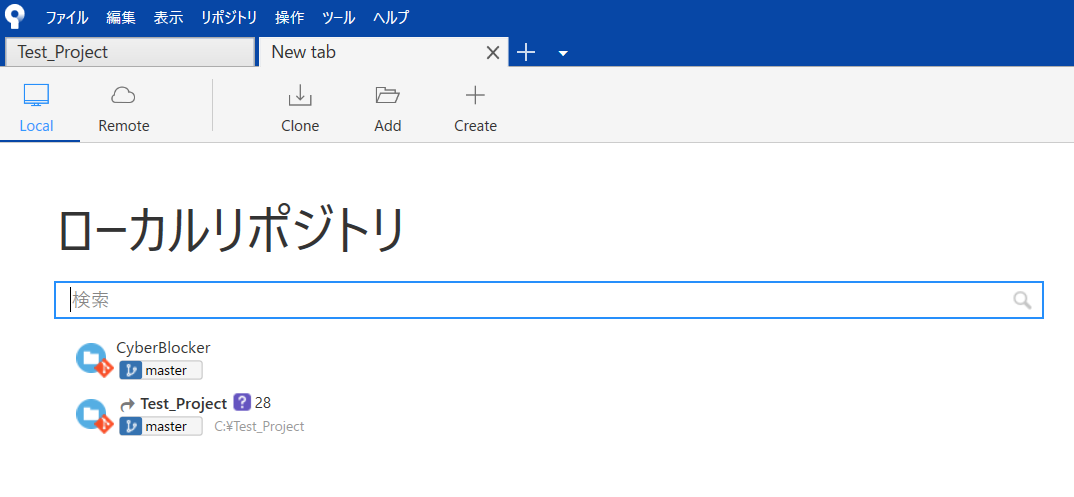The height and width of the screenshot is (497, 1074).
Task: Switch to Remote repositories cloud icon
Action: click(x=123, y=96)
